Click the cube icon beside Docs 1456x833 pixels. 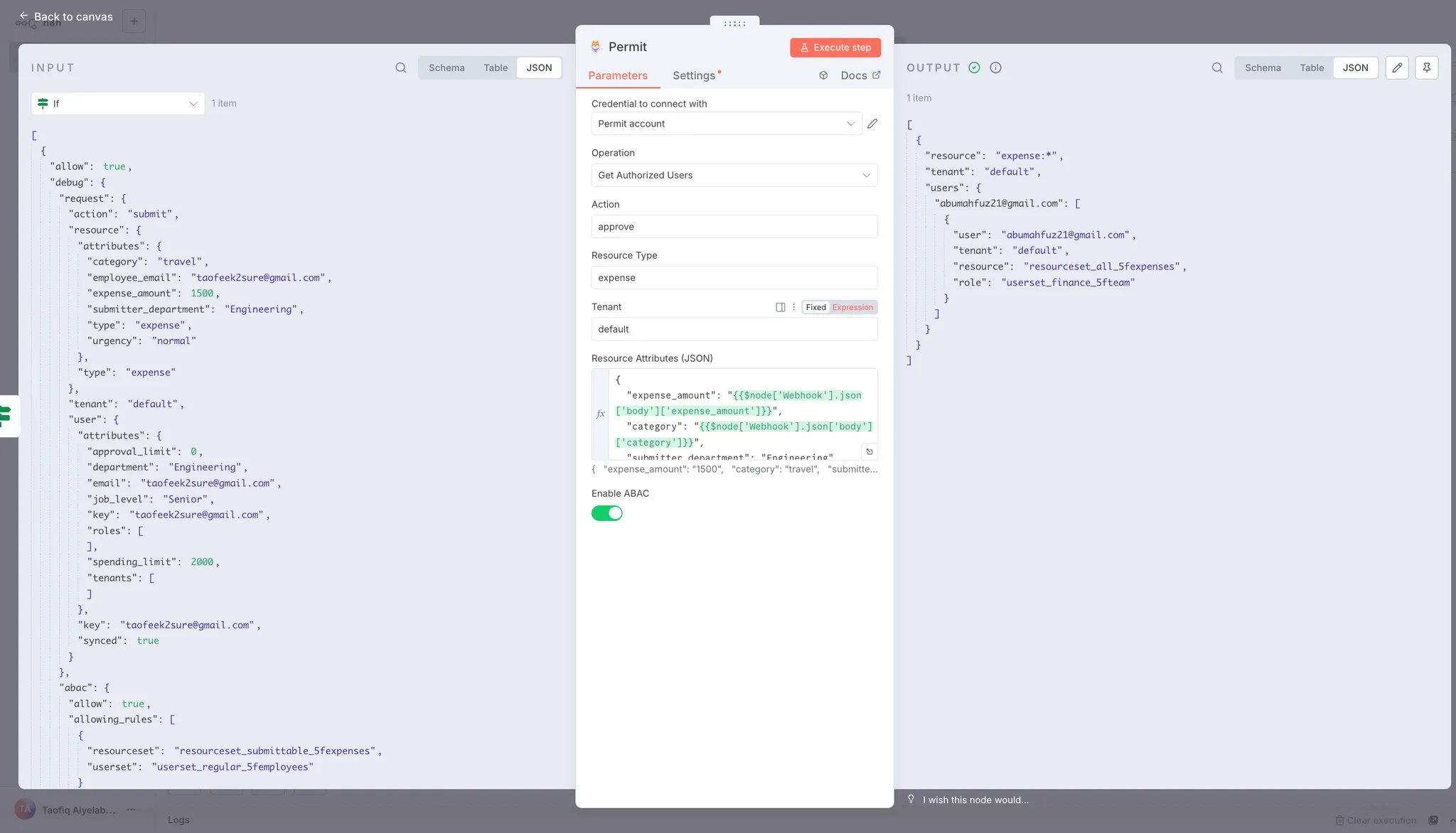click(x=823, y=75)
